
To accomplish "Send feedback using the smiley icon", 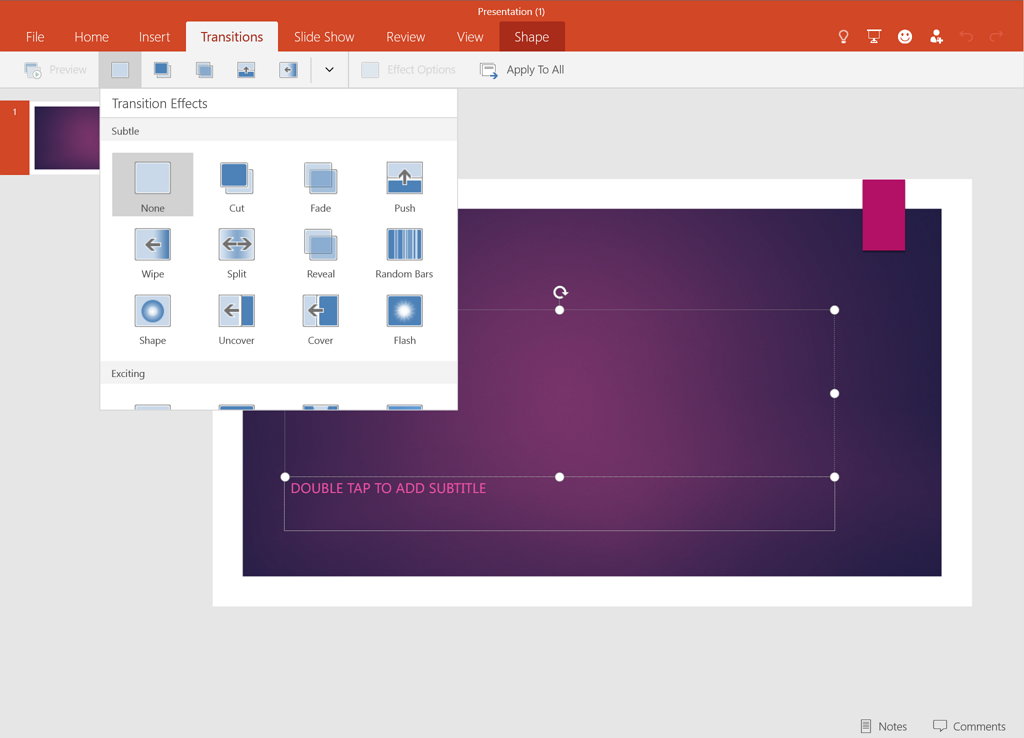I will [905, 36].
